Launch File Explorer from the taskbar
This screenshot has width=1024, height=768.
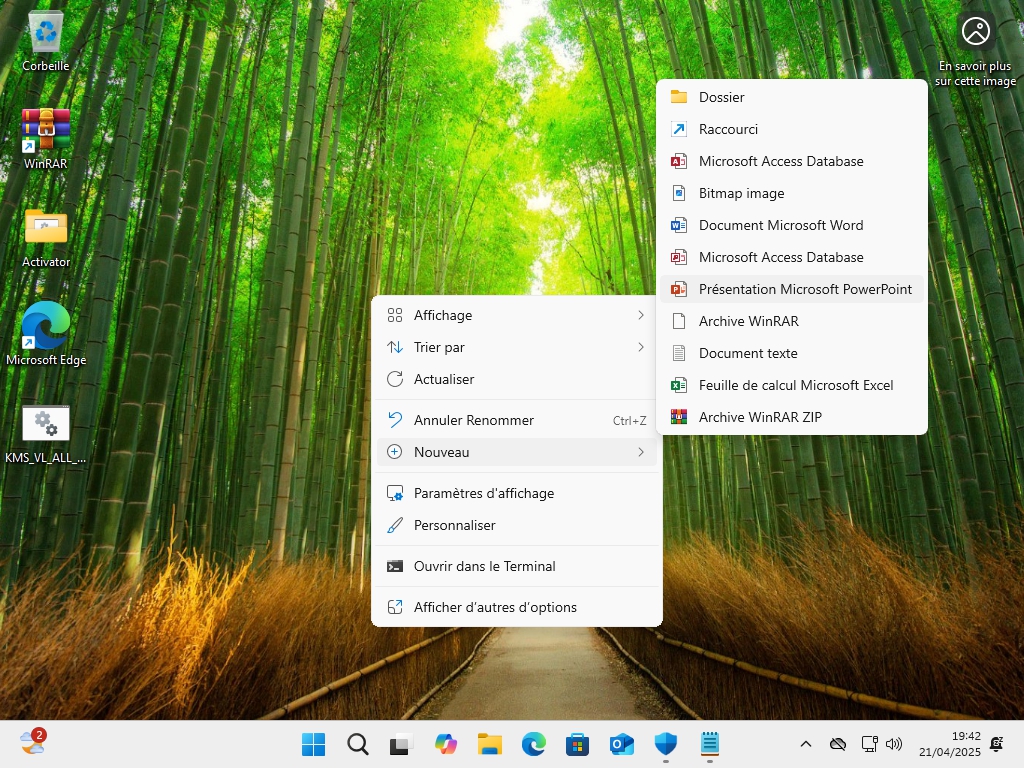pos(489,744)
